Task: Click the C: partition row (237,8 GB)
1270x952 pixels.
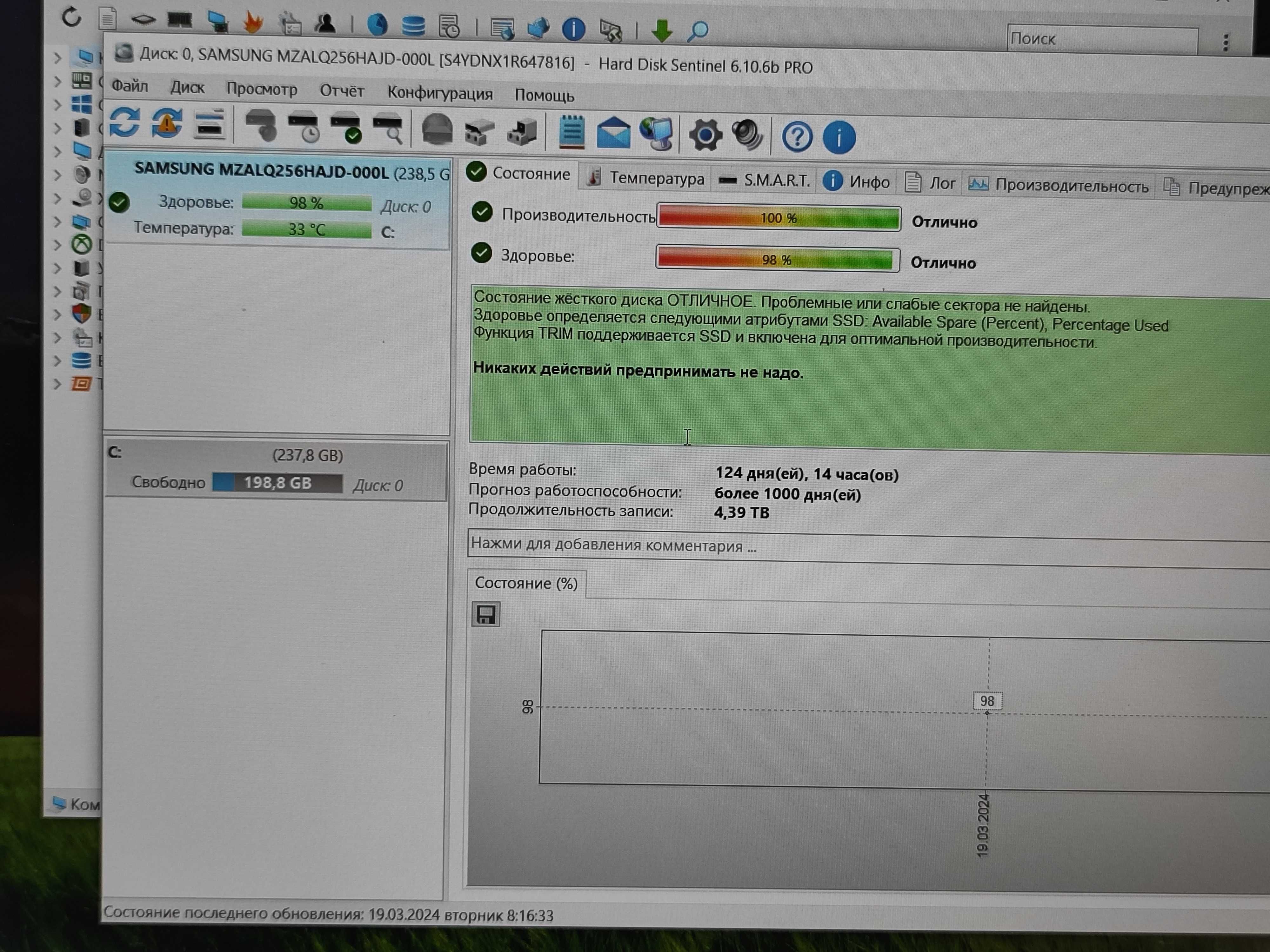Action: [x=276, y=471]
